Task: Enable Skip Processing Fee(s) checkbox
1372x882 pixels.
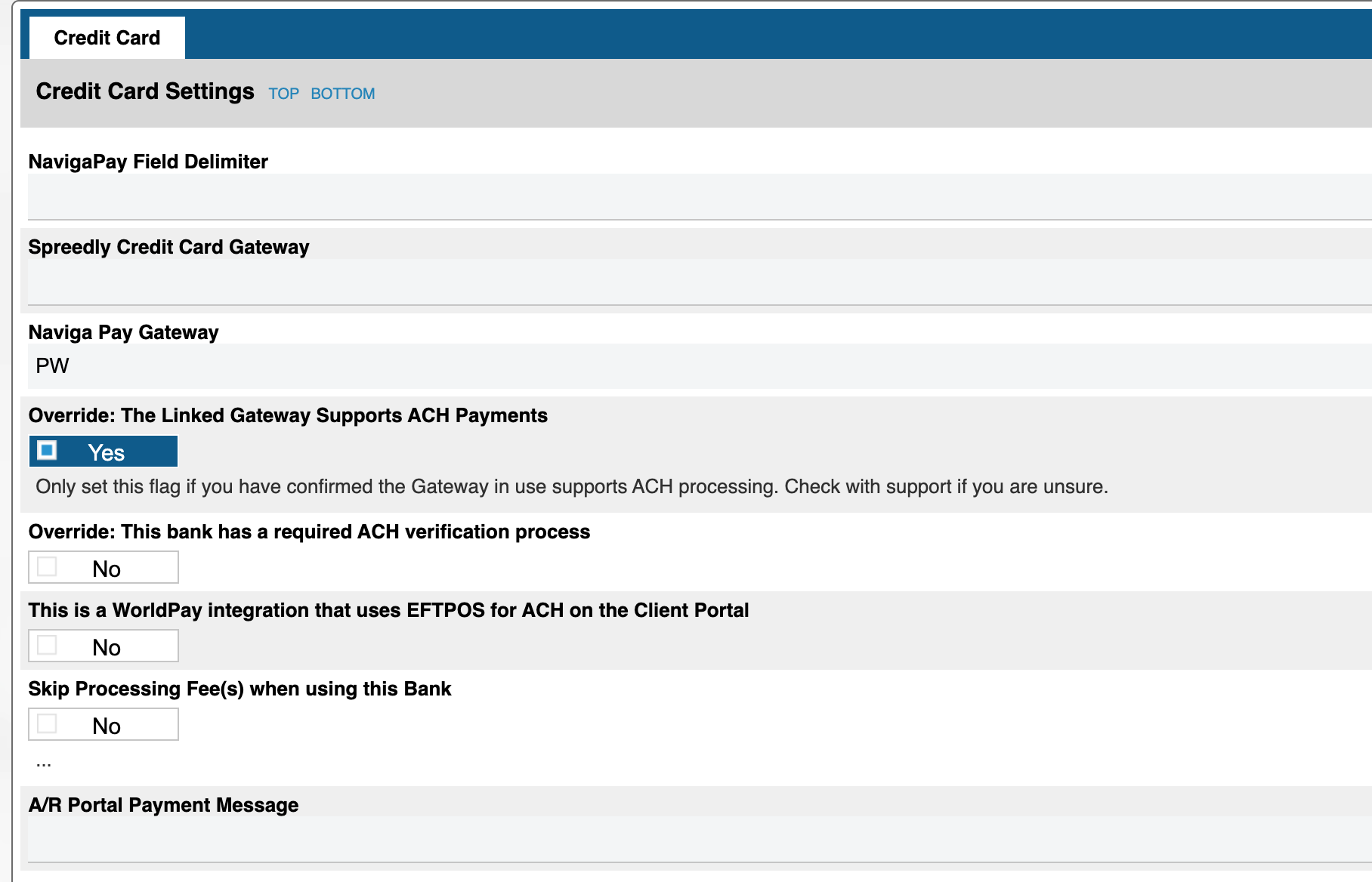Action: click(x=48, y=724)
